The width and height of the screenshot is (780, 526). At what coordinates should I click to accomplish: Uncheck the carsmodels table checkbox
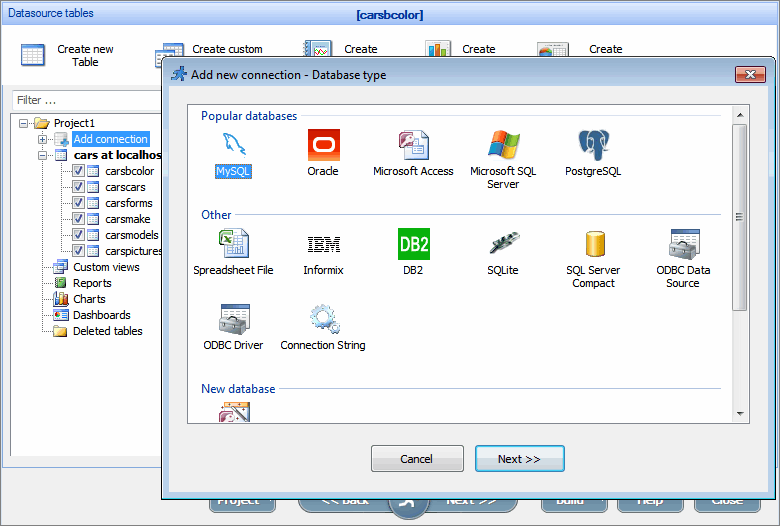[x=78, y=235]
